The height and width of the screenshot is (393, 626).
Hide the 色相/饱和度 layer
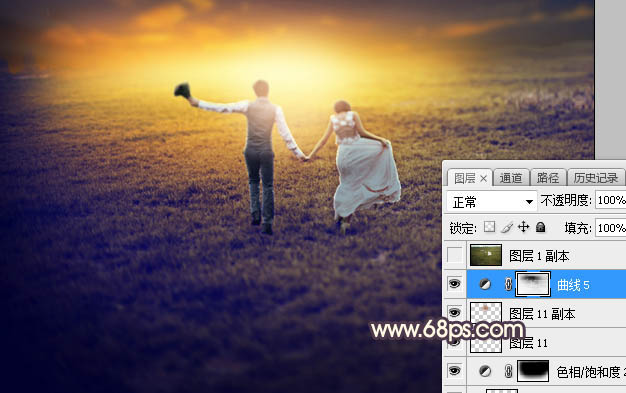point(455,371)
